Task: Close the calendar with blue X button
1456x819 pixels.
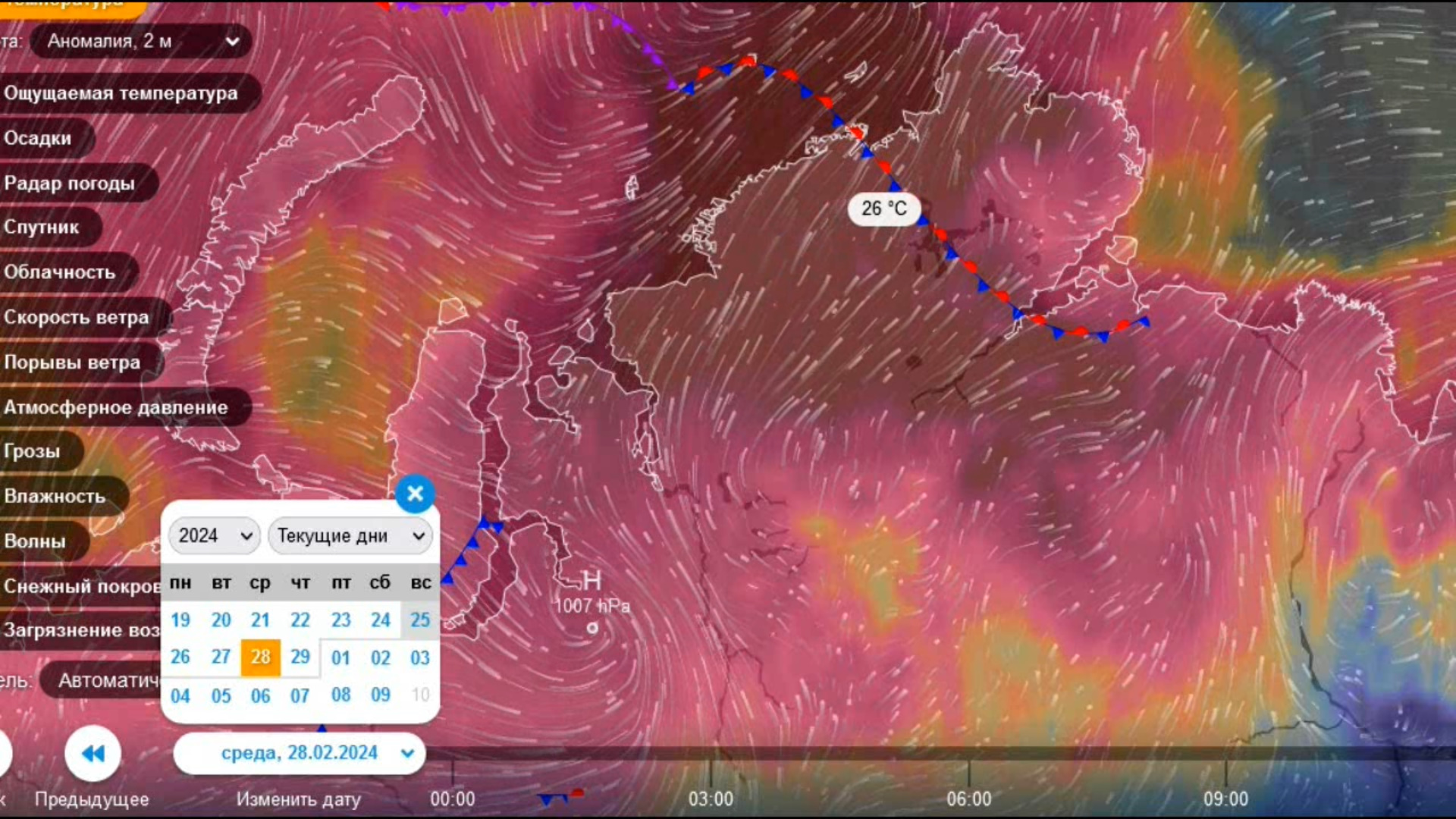Action: pyautogui.click(x=415, y=494)
